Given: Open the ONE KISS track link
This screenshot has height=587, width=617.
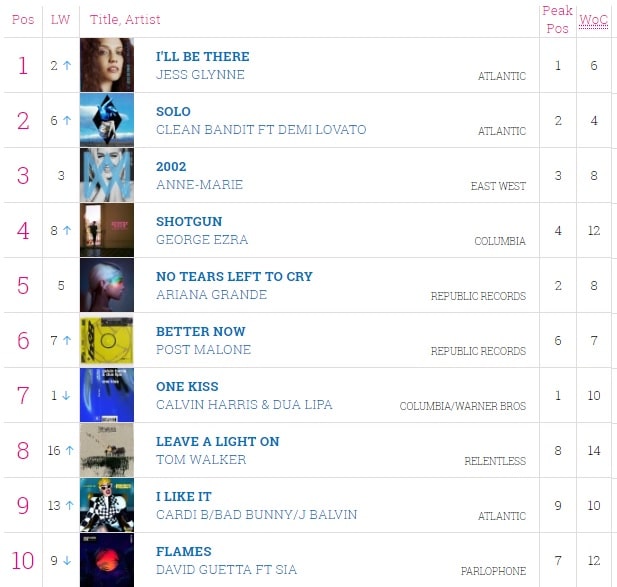Looking at the screenshot, I should (x=187, y=387).
